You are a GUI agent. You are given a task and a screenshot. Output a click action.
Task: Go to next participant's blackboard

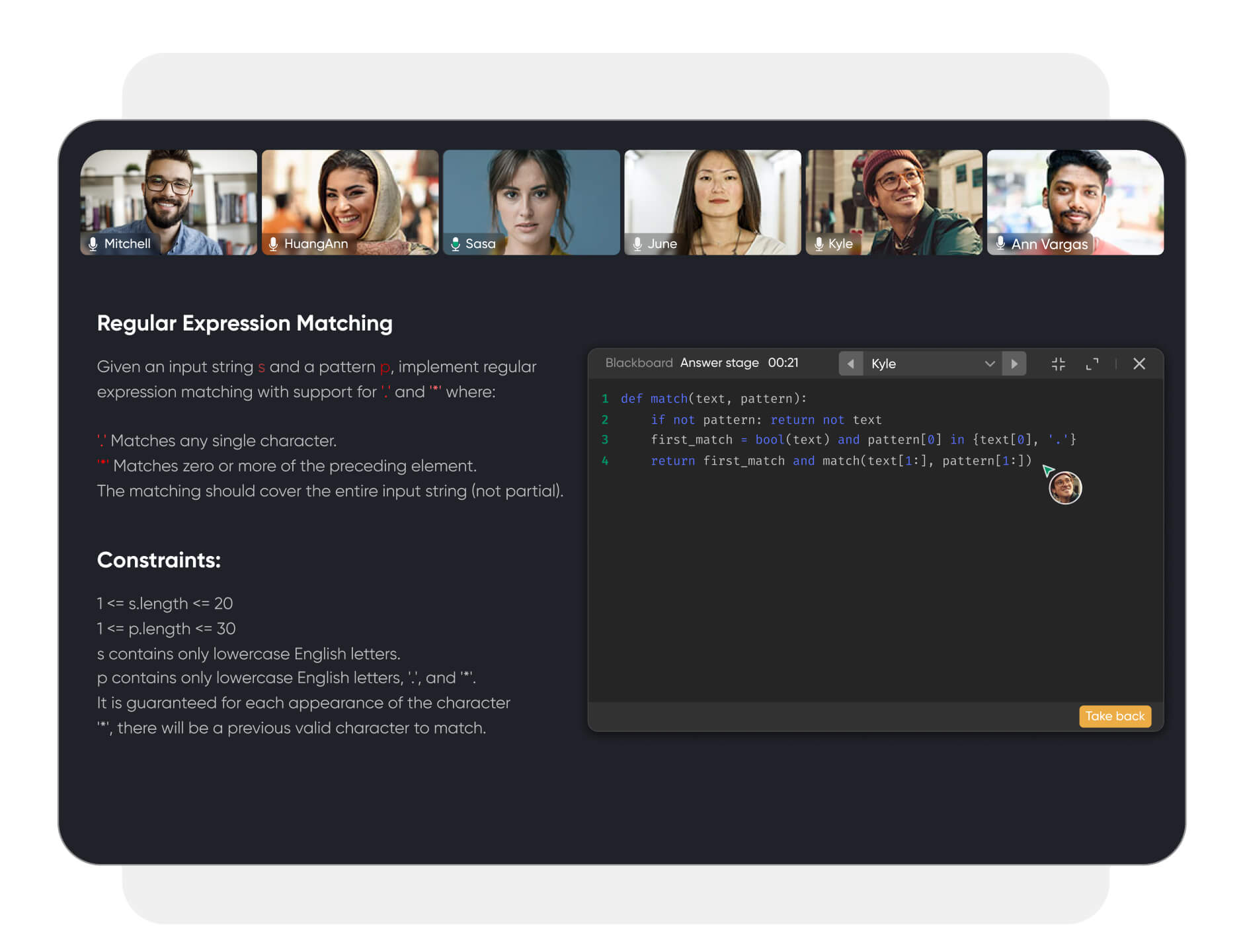[x=1014, y=364]
